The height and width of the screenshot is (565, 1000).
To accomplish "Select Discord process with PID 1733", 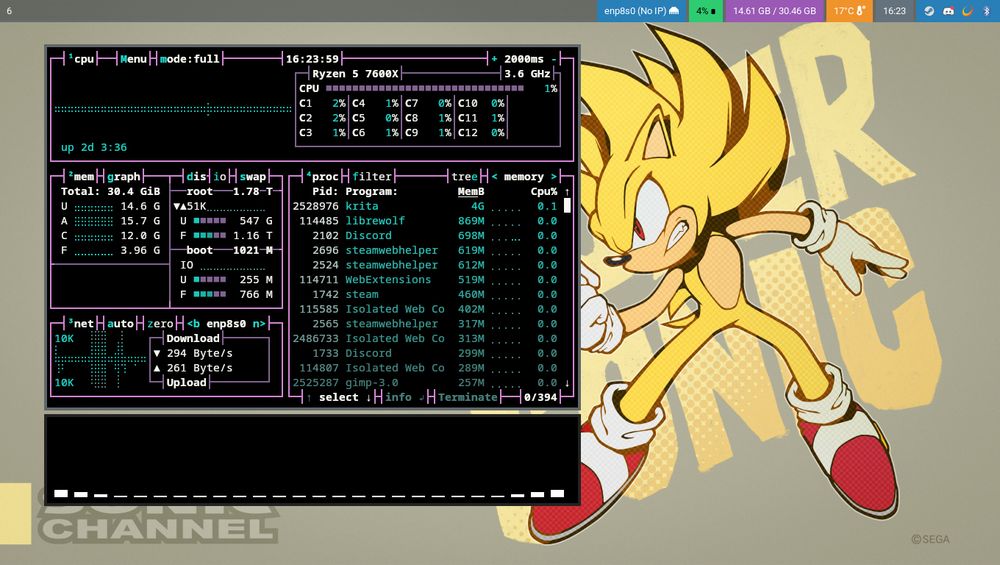I will 425,353.
